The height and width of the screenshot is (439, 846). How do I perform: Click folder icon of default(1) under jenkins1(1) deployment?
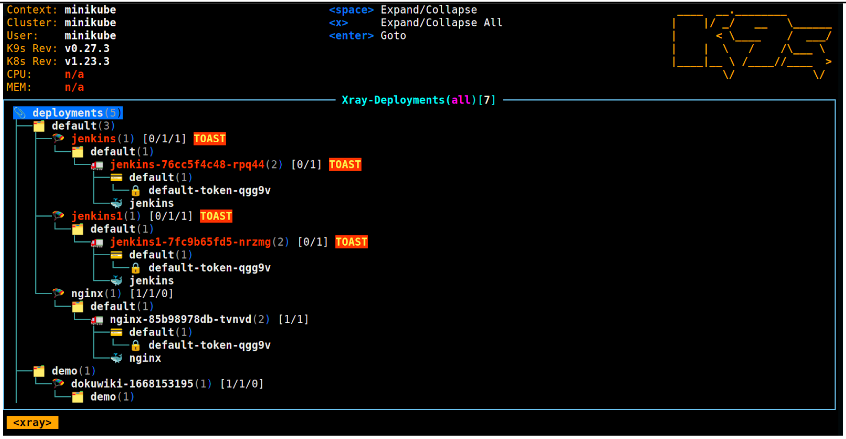click(78, 229)
